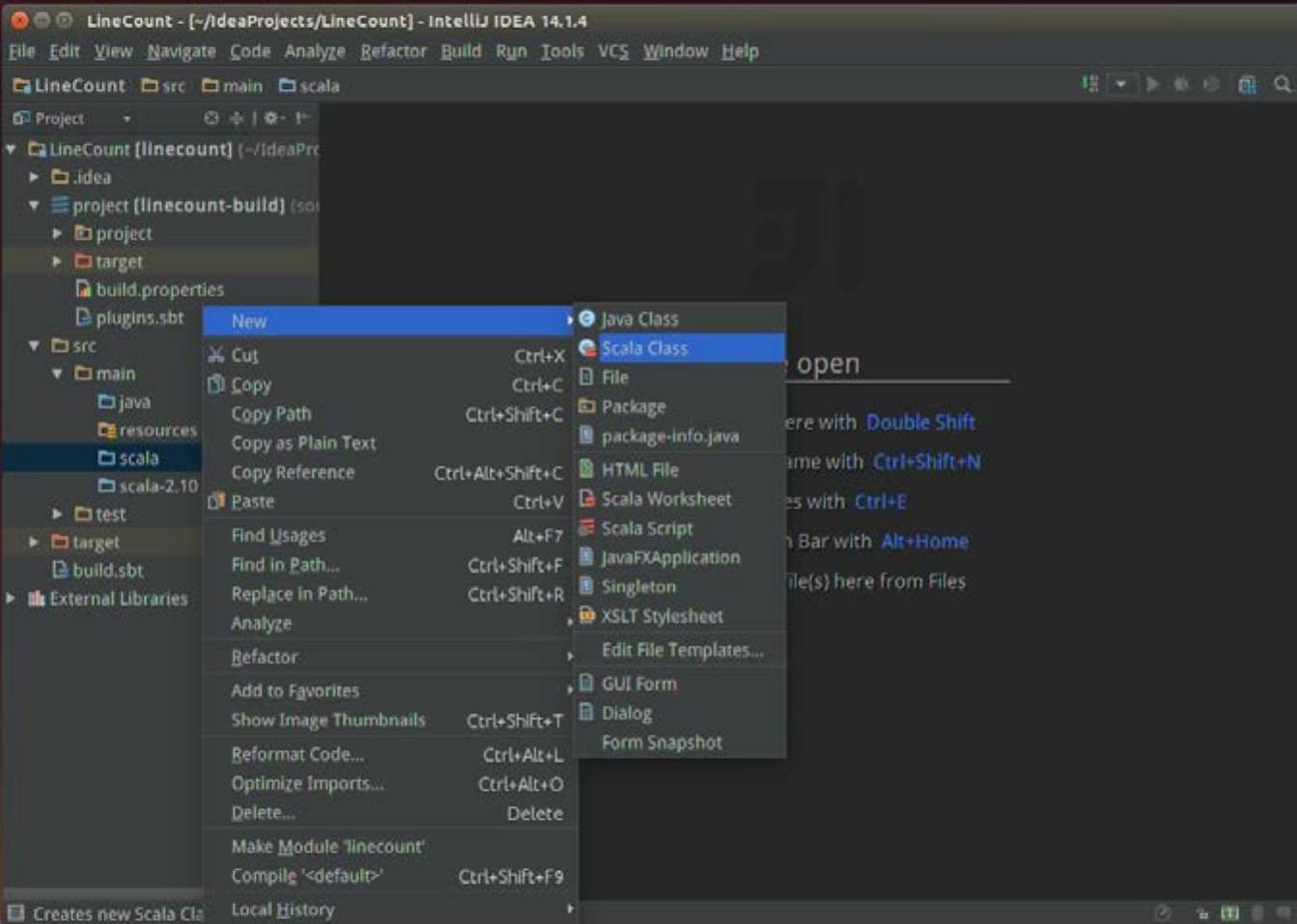Open Project Structure icon in toolbar
This screenshot has height=924, width=1297.
1247,84
